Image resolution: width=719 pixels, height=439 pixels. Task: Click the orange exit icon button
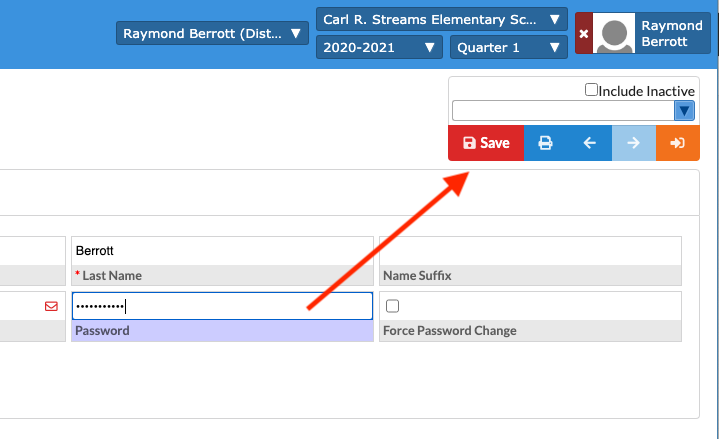(x=677, y=143)
